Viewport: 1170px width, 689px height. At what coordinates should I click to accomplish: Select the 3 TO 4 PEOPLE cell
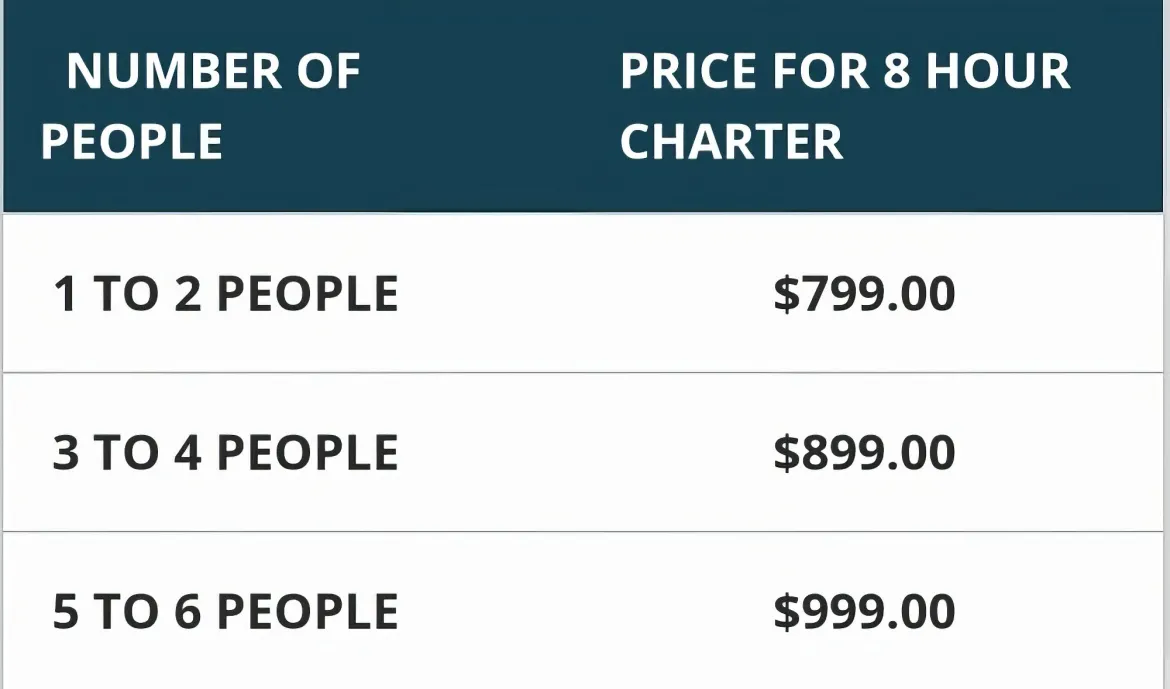coord(225,452)
